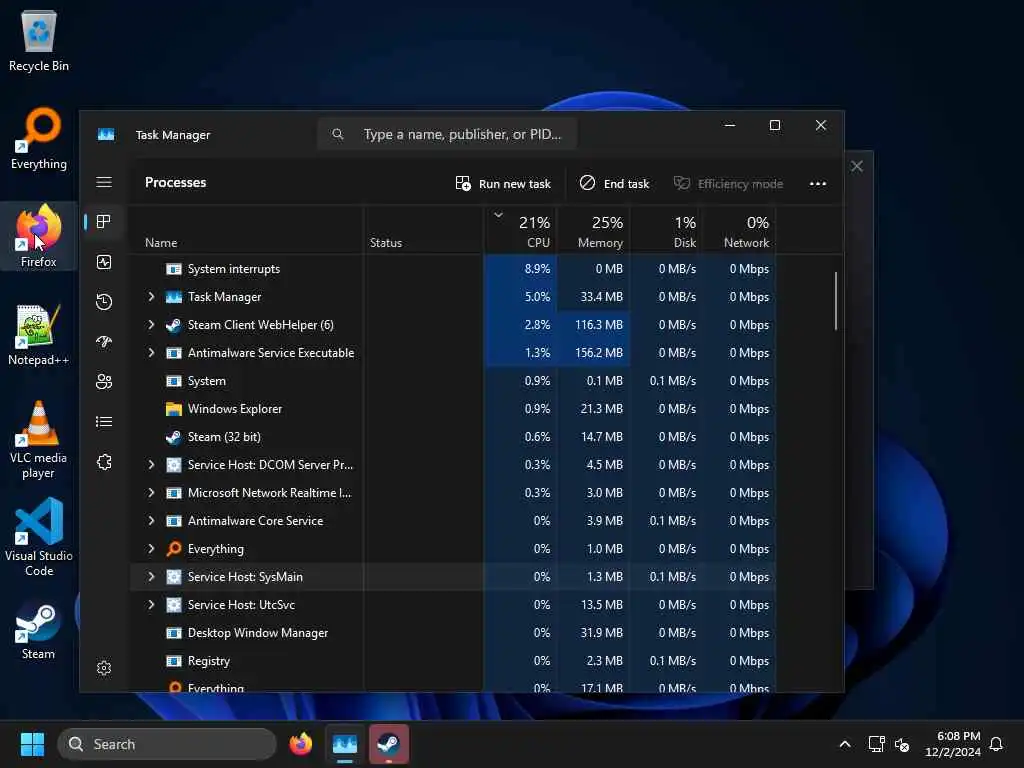The height and width of the screenshot is (768, 1024).
Task: Click the network status tray icon
Action: tap(876, 744)
